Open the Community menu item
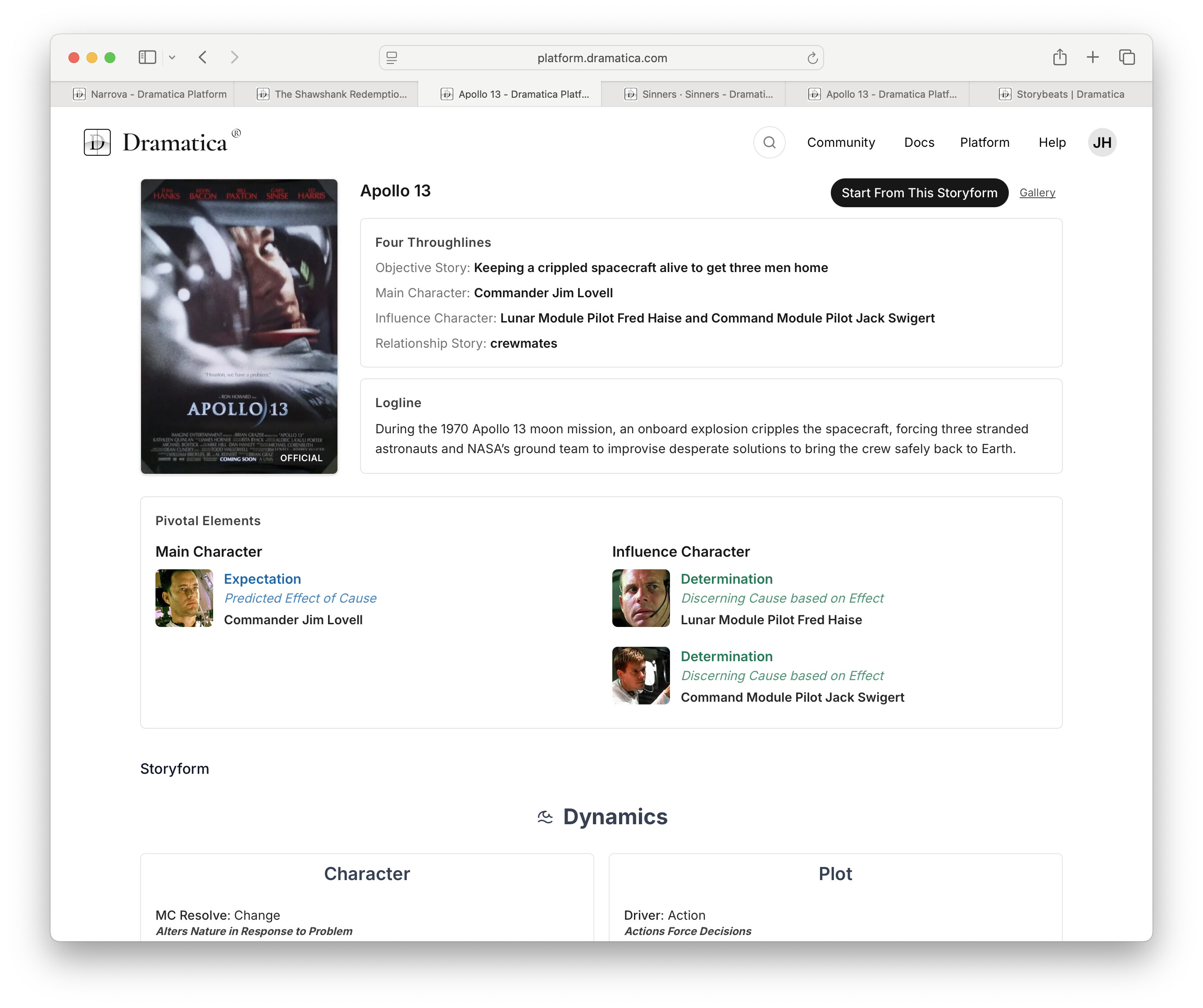Screen dimensions: 1203x1008 (x=840, y=142)
